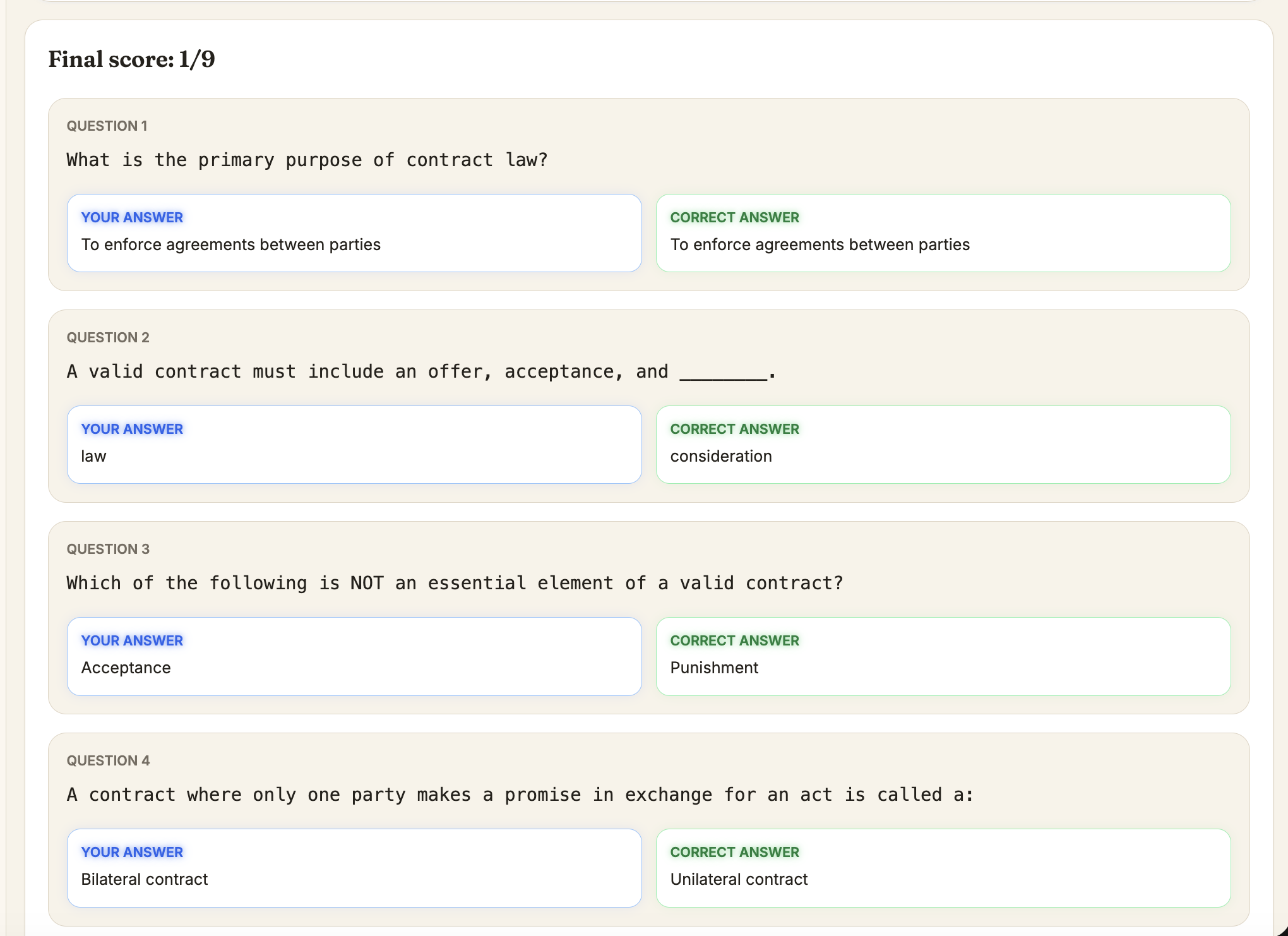Click the one party promise question text
The width and height of the screenshot is (1288, 936).
[x=520, y=795]
